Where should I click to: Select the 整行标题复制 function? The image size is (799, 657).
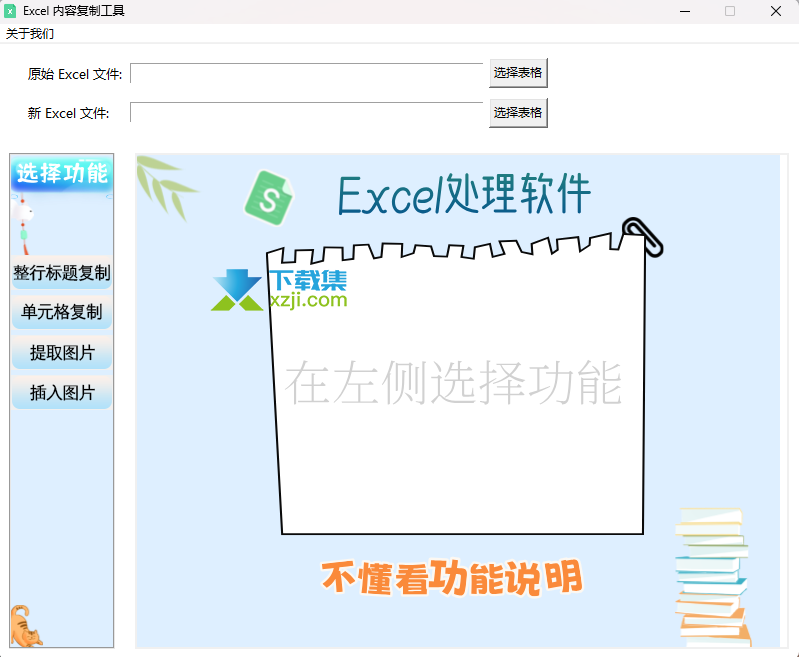click(62, 273)
